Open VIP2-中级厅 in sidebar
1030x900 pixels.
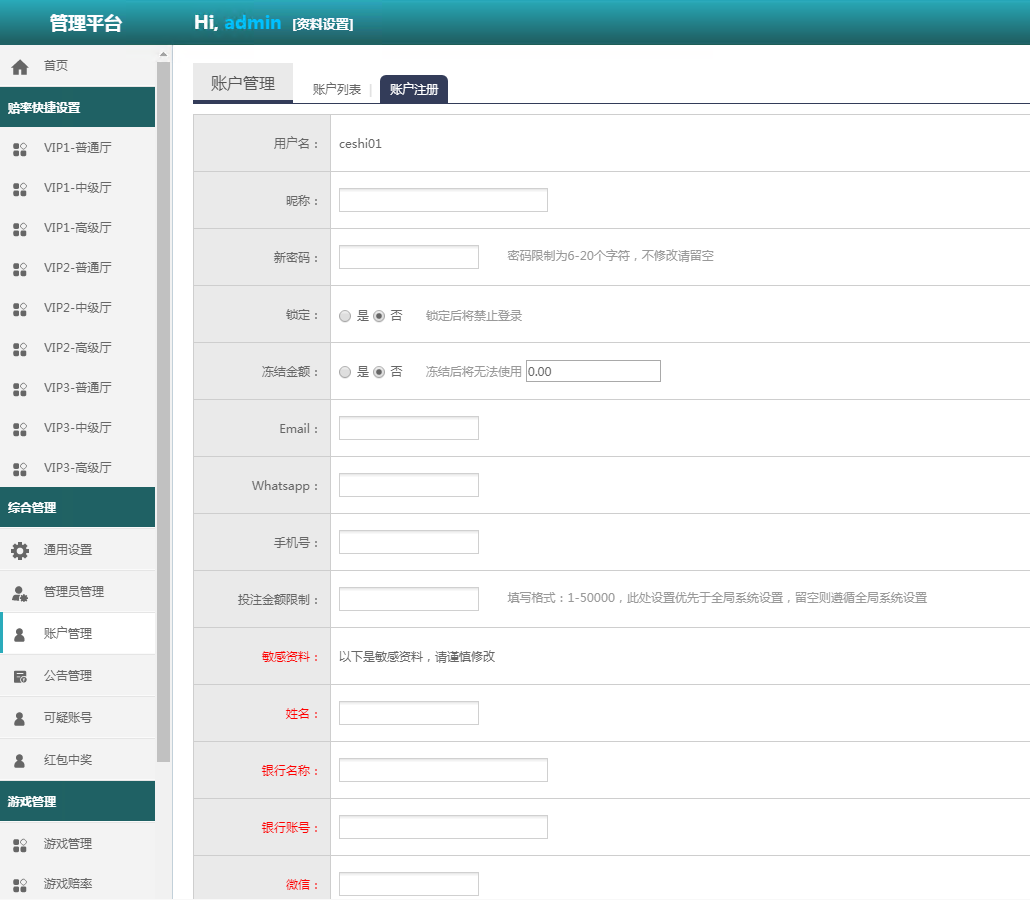point(77,308)
